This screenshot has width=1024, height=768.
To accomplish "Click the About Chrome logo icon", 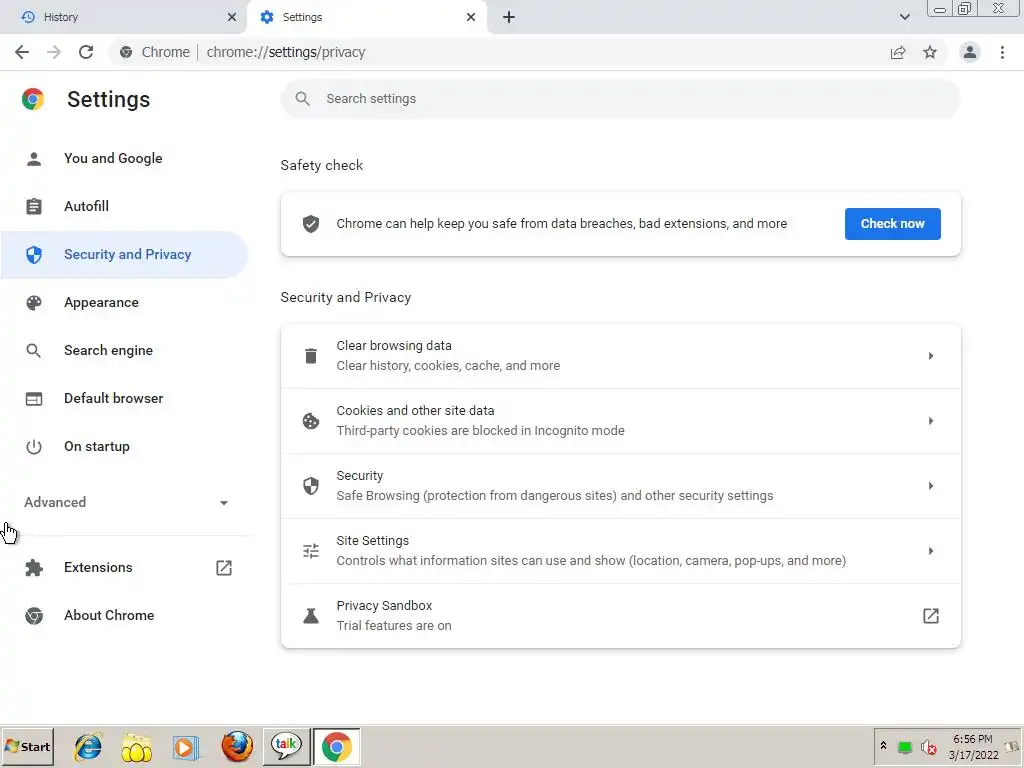I will [x=34, y=616].
